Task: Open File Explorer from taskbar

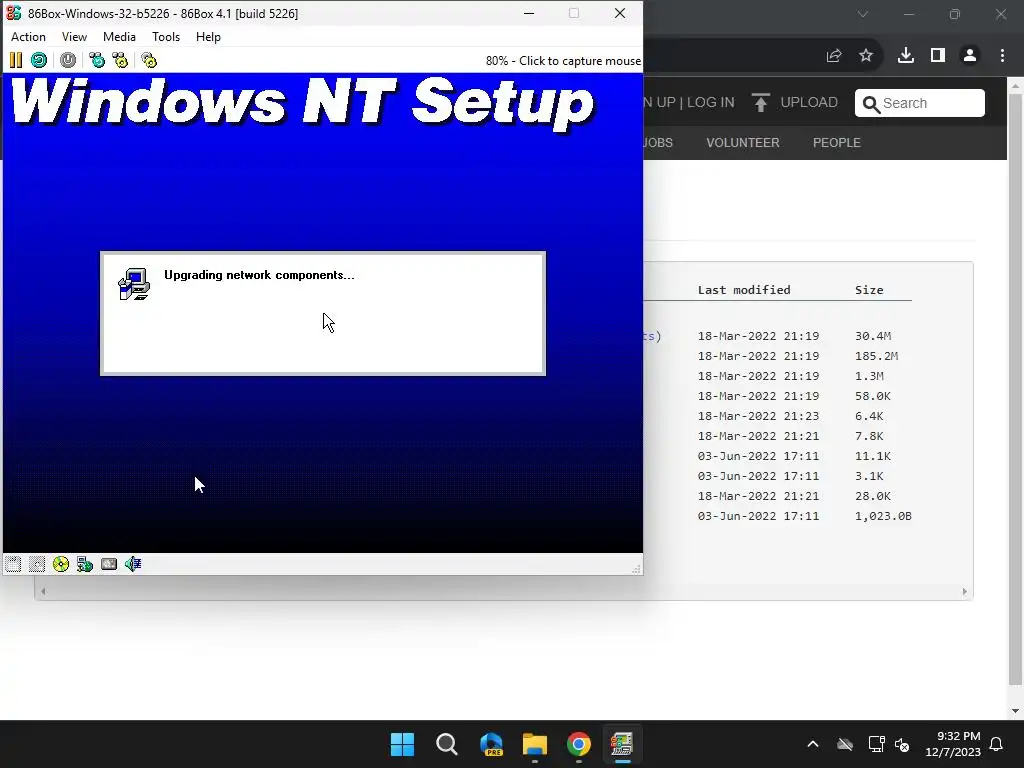Action: click(535, 744)
